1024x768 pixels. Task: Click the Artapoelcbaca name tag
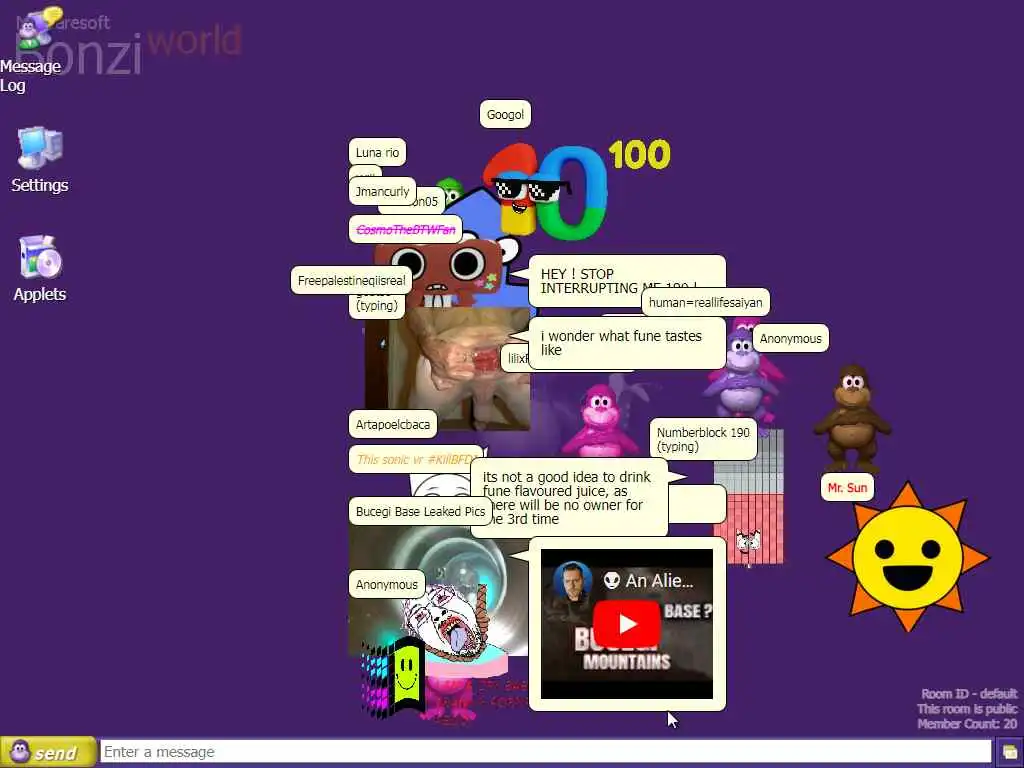point(392,424)
